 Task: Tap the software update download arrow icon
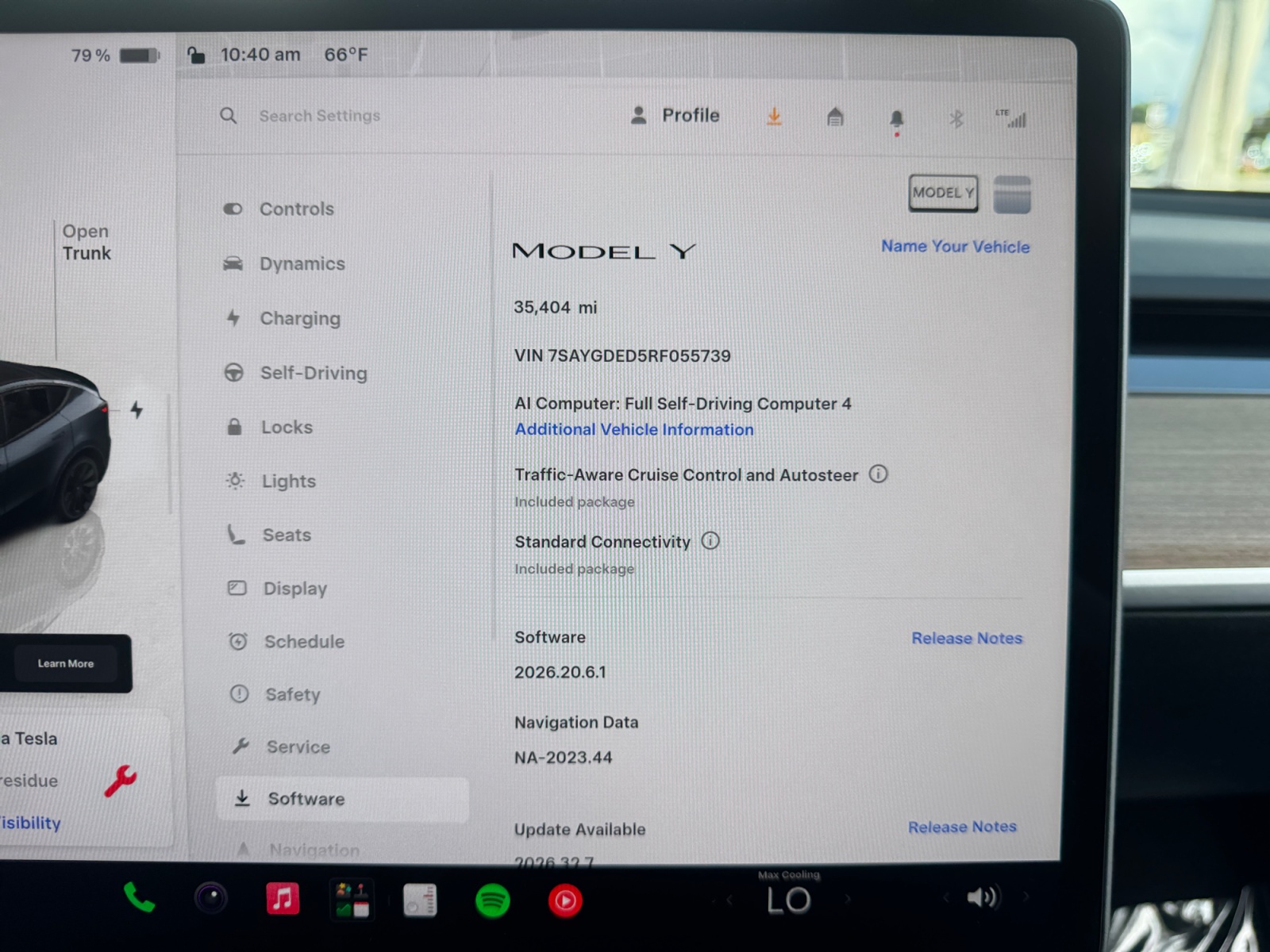(x=774, y=117)
